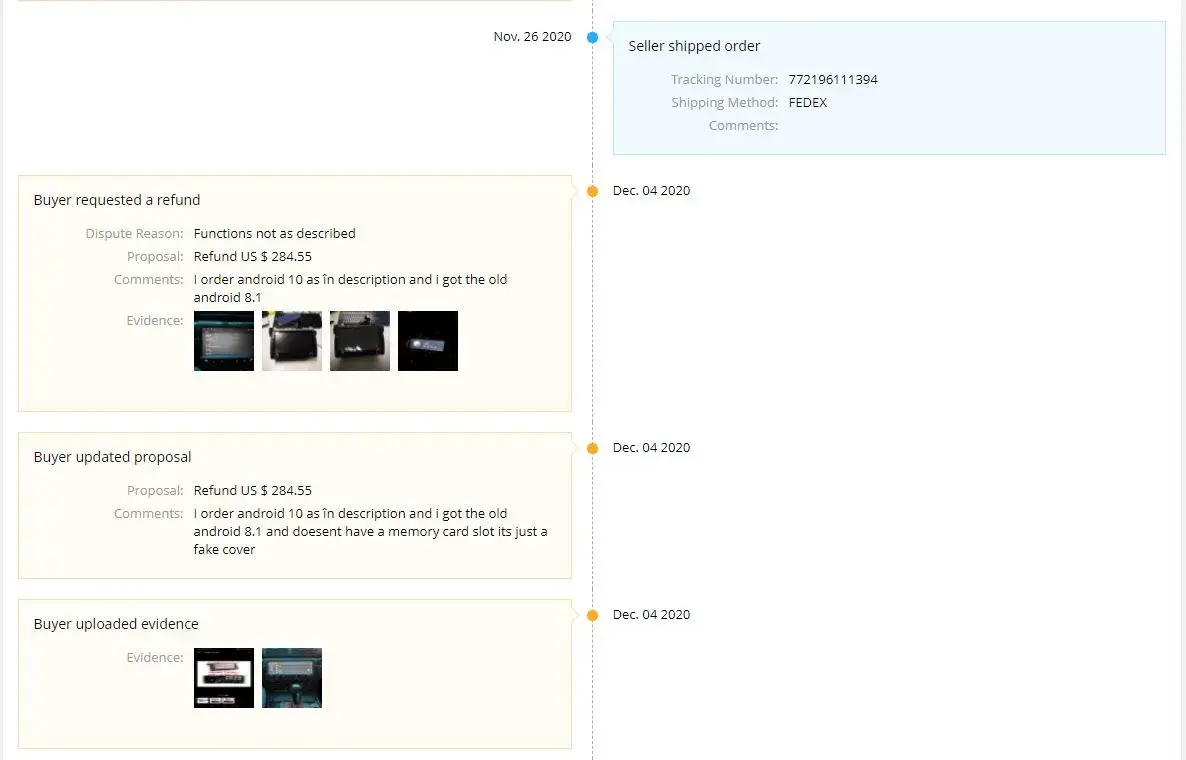Image resolution: width=1186 pixels, height=760 pixels.
Task: Click the orange dot beside Buyer requested refund
Action: [x=592, y=191]
